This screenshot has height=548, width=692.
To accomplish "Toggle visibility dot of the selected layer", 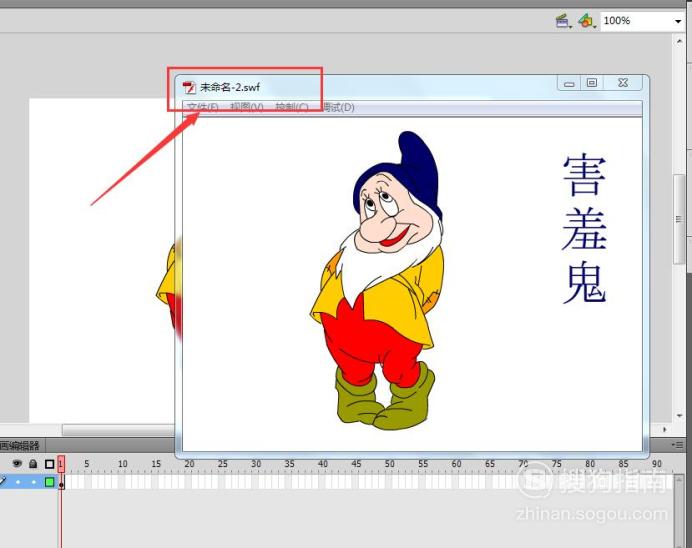I will [18, 482].
